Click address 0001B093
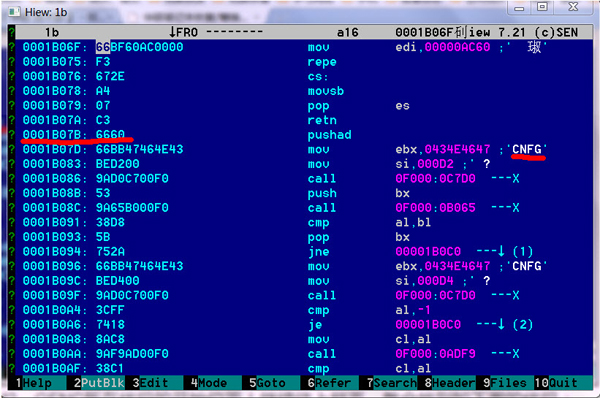 (52, 237)
